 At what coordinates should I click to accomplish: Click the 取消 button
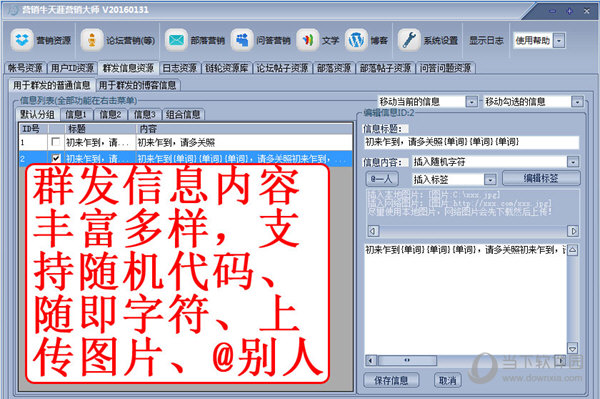tap(447, 380)
